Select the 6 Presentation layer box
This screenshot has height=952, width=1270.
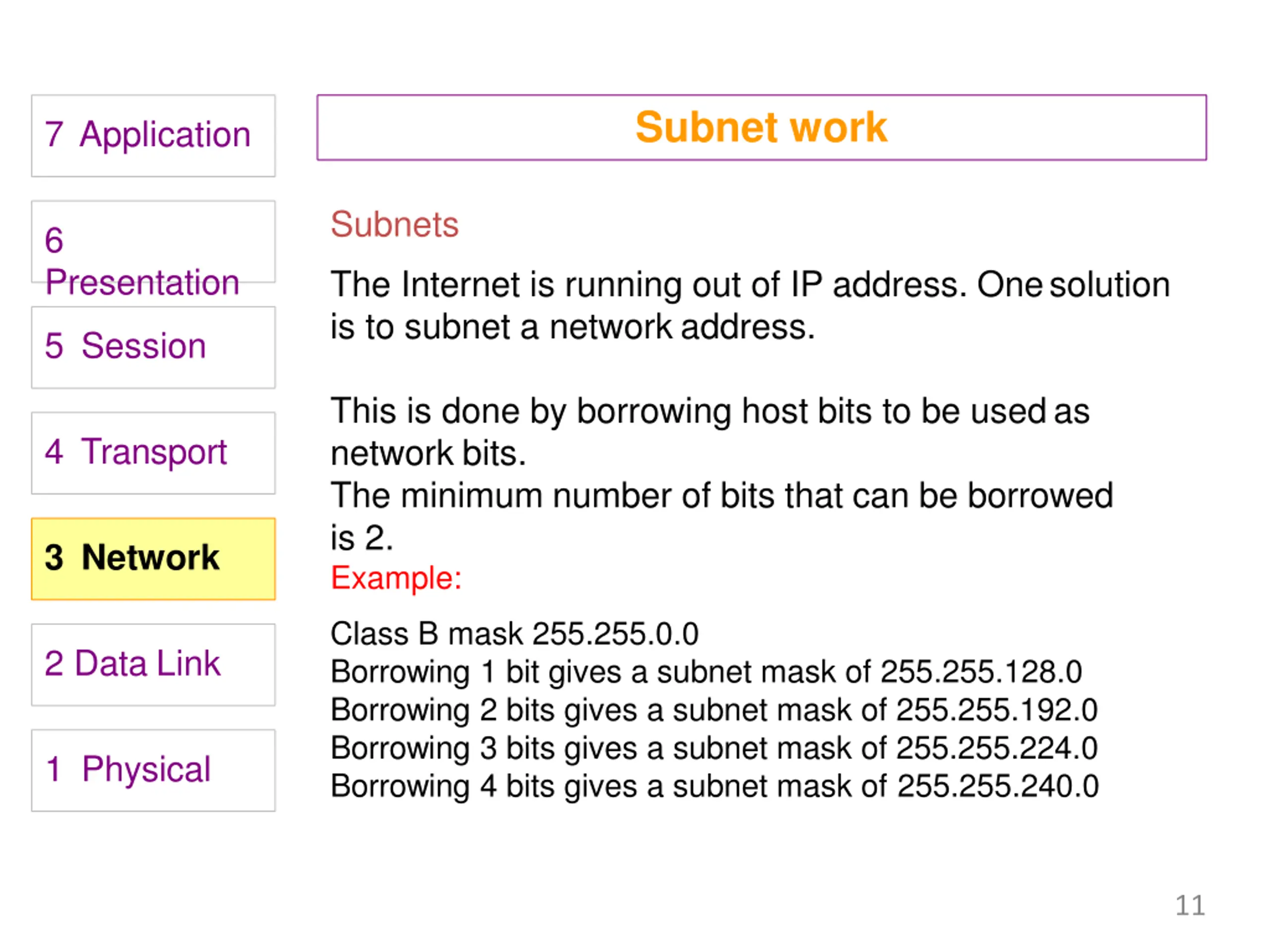[153, 241]
